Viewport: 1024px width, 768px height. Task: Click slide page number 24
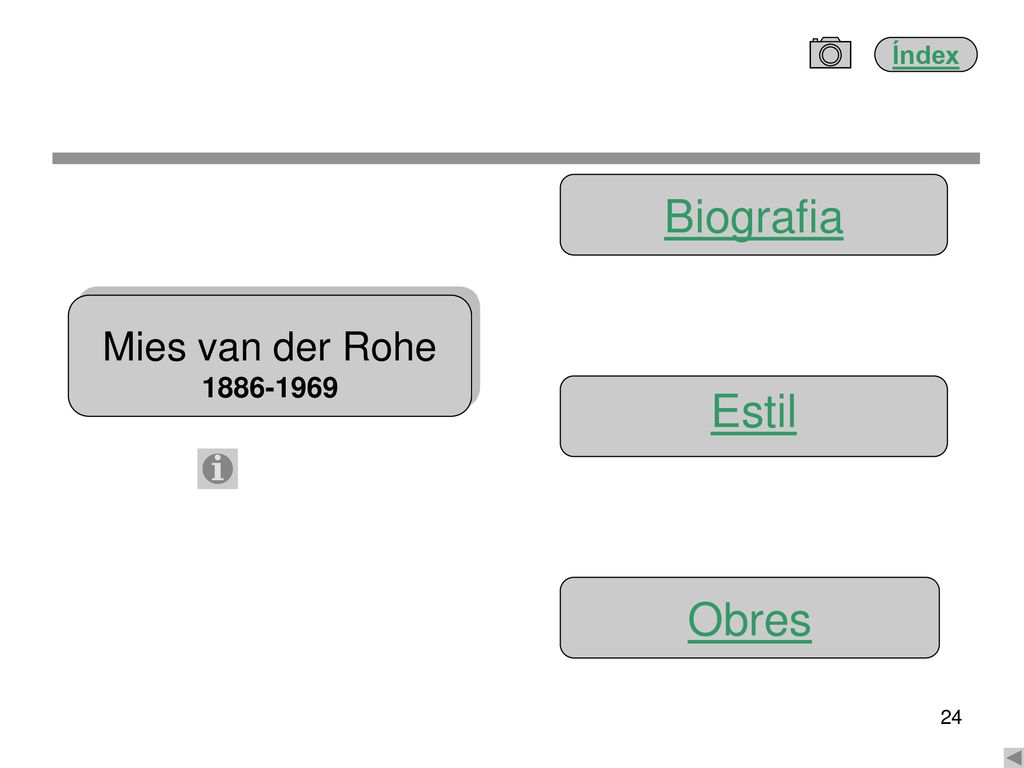[x=951, y=717]
